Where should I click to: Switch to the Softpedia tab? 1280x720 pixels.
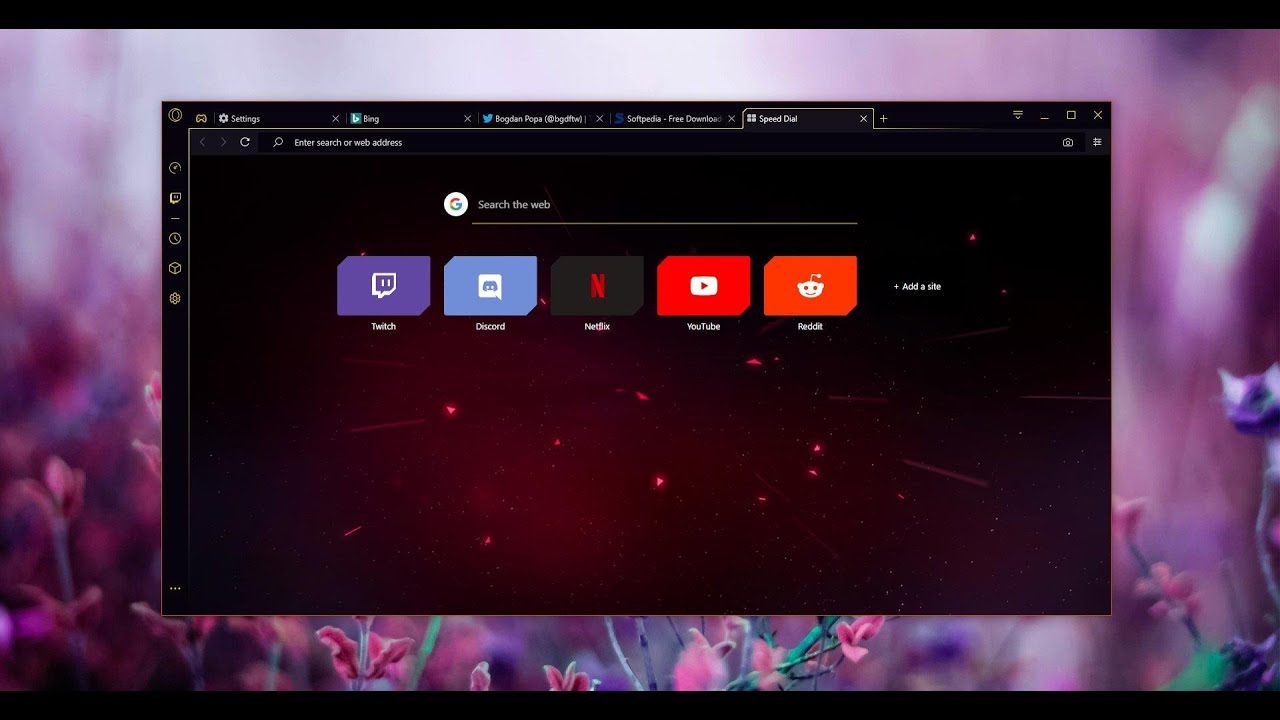[x=675, y=118]
